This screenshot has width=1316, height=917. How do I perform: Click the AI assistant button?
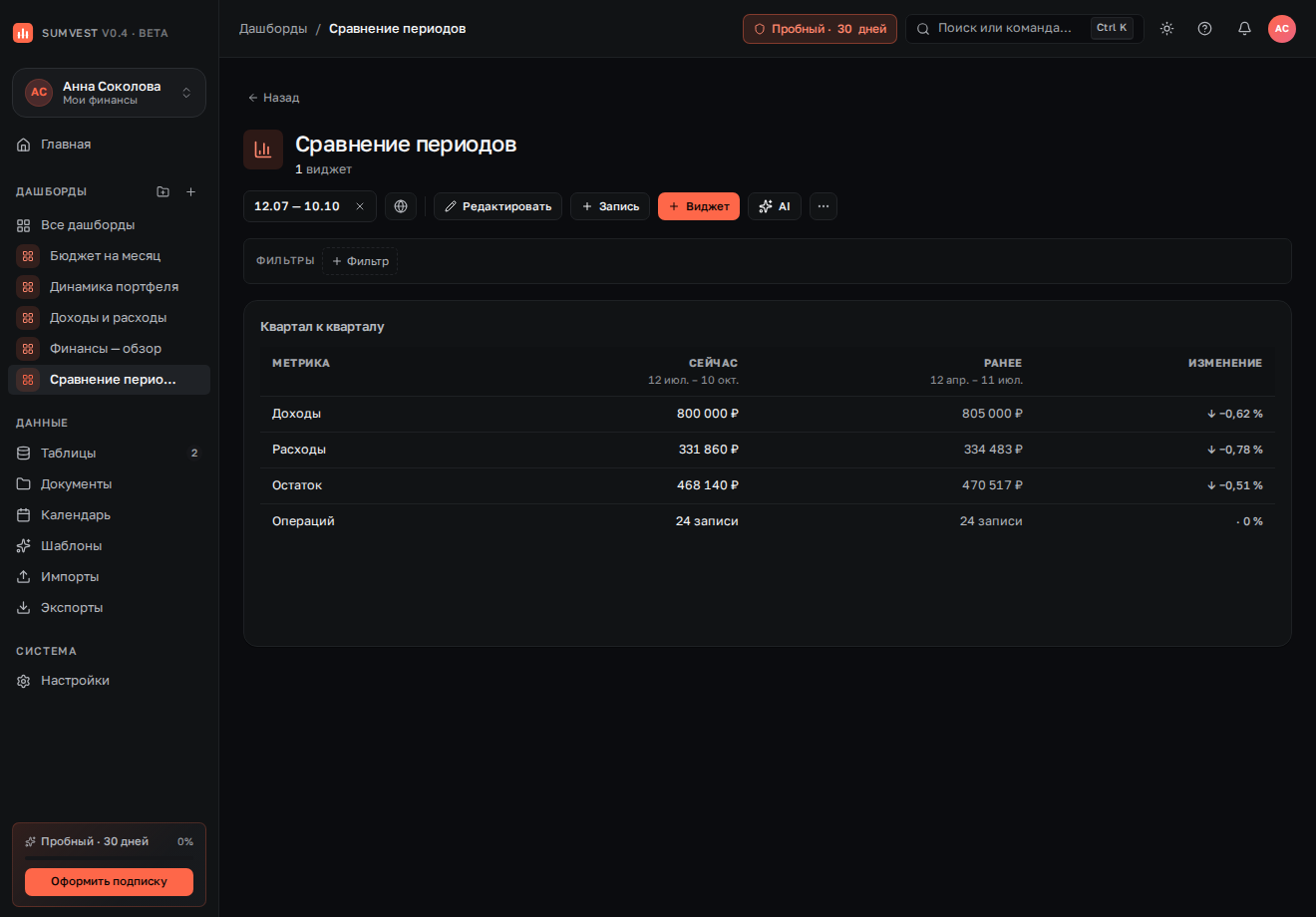pyautogui.click(x=775, y=206)
